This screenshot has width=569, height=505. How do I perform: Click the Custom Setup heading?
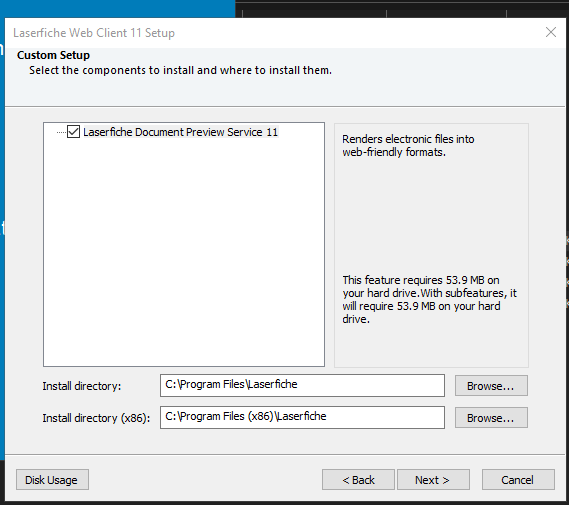pyautogui.click(x=53, y=55)
